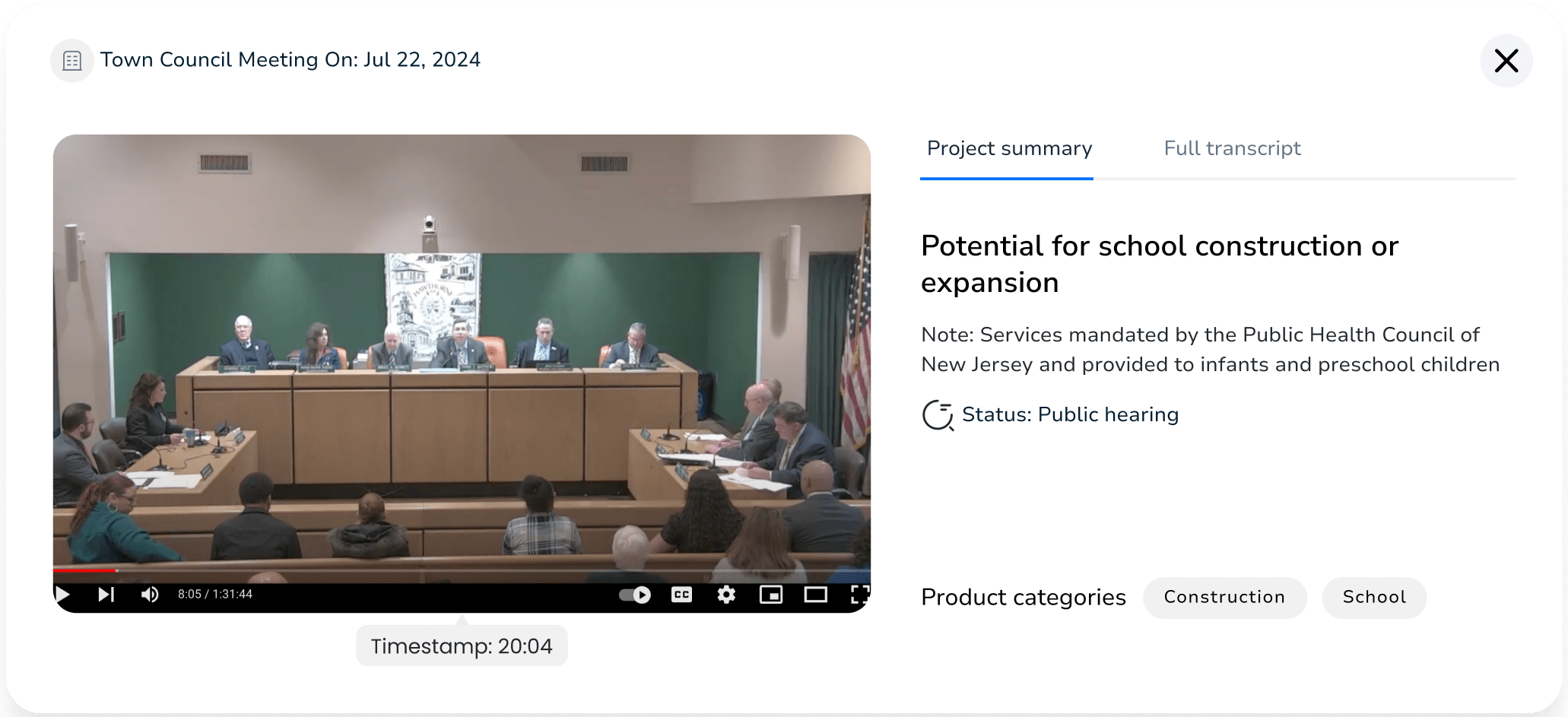This screenshot has height=717, width=1568.
Task: Click the note about Public Health Council
Action: click(1211, 350)
